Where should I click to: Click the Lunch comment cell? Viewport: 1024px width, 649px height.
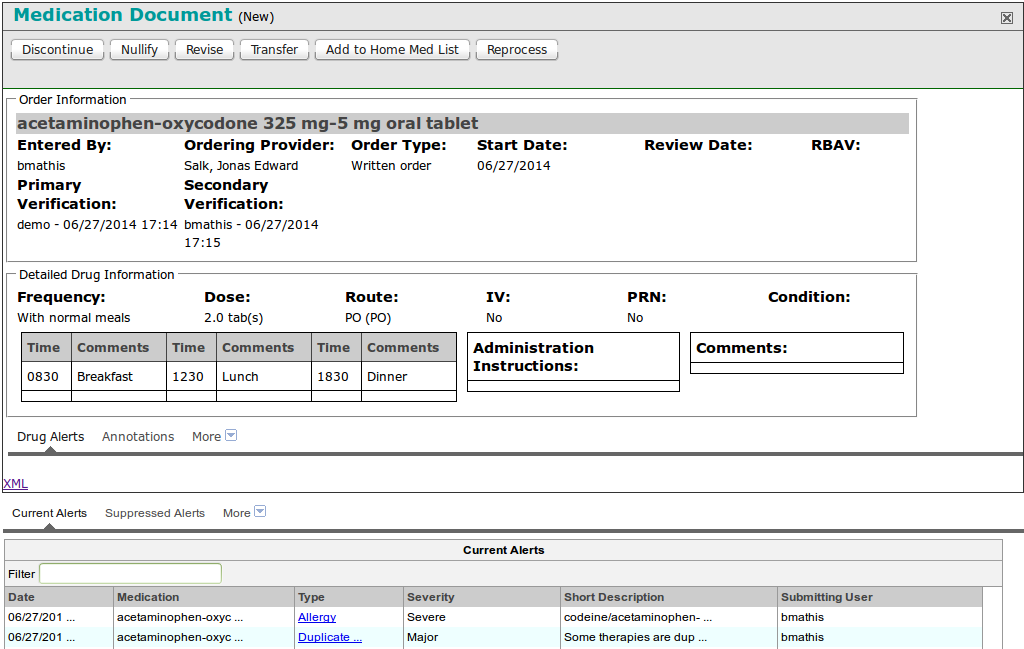[264, 377]
